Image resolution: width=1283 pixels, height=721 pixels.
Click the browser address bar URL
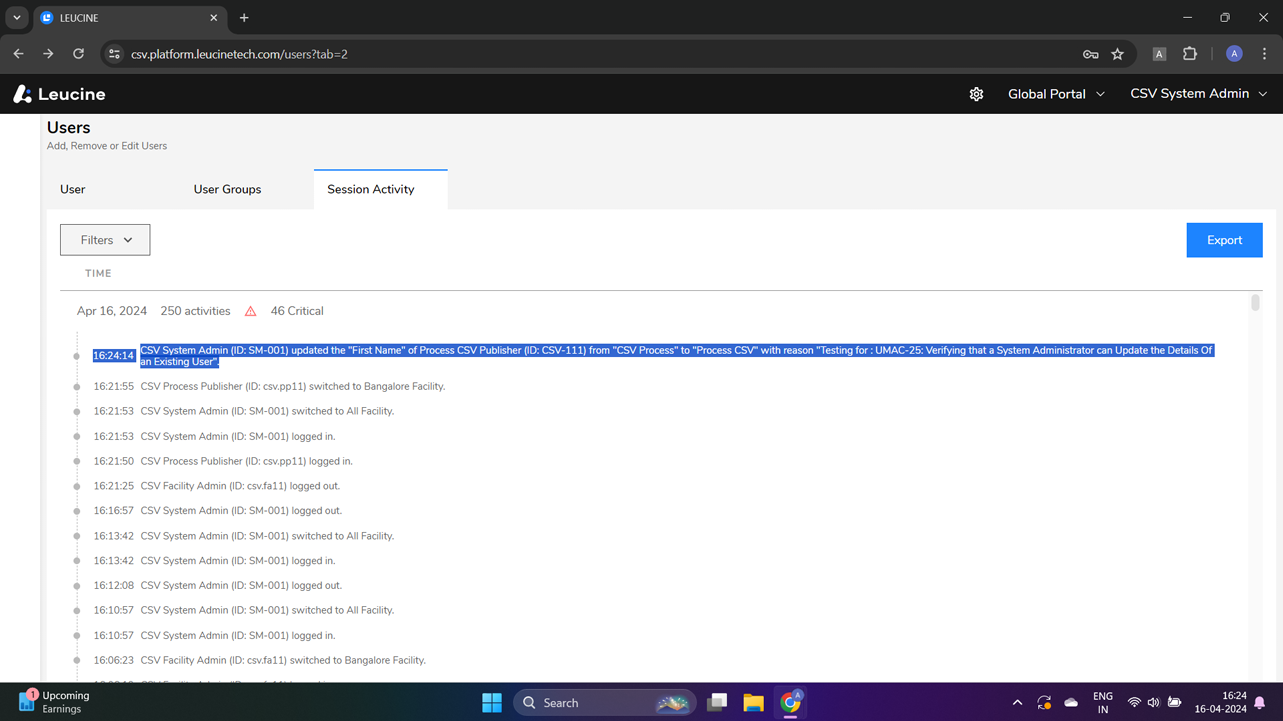[x=239, y=54]
